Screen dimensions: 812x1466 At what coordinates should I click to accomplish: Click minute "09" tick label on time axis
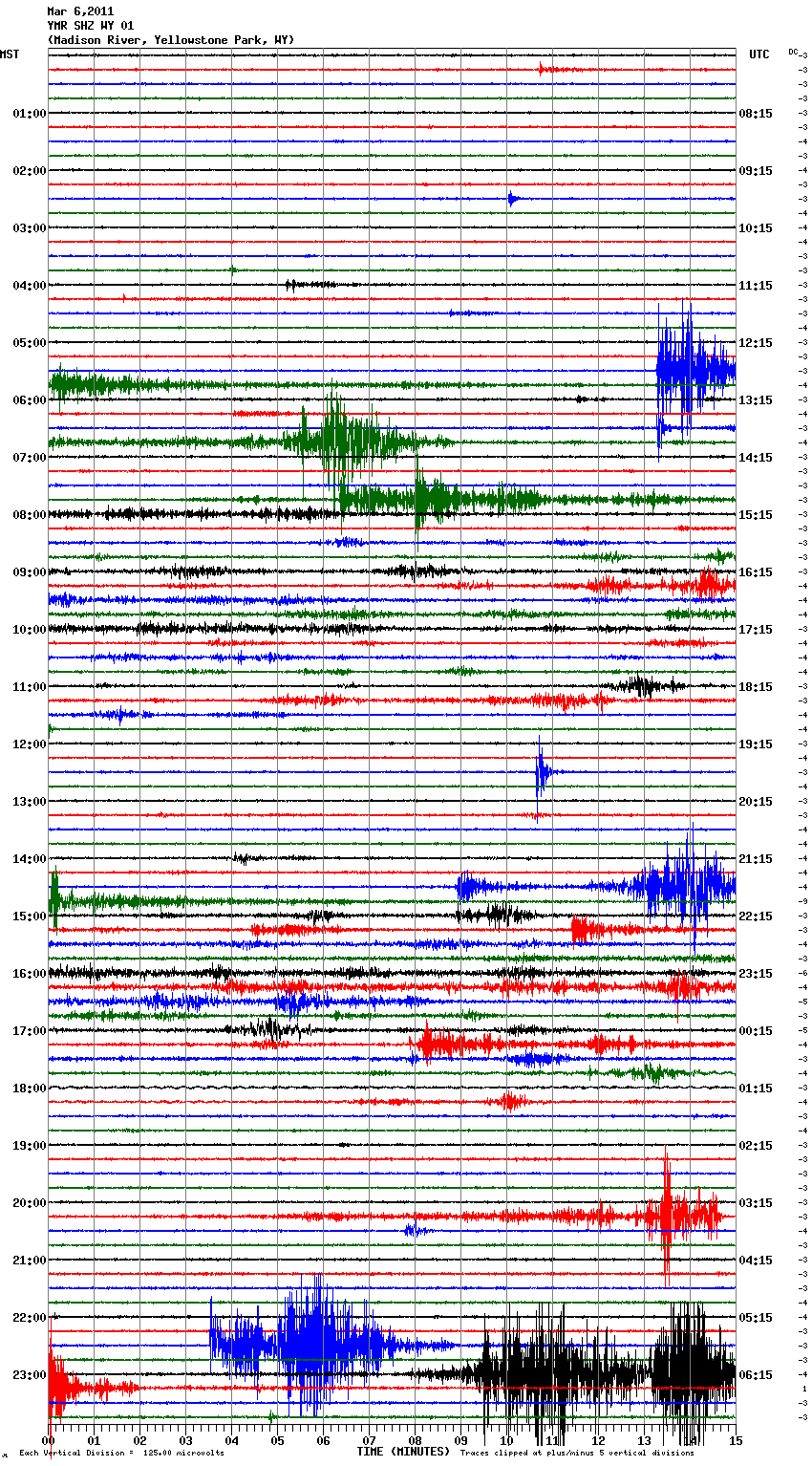[460, 1440]
